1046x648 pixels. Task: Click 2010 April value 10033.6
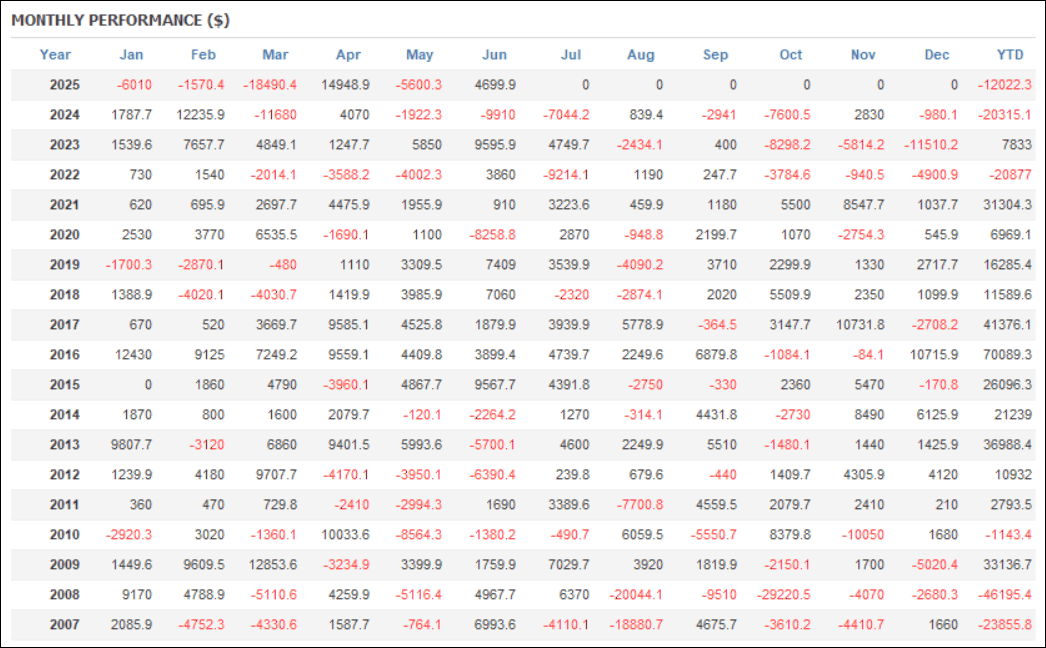(345, 535)
